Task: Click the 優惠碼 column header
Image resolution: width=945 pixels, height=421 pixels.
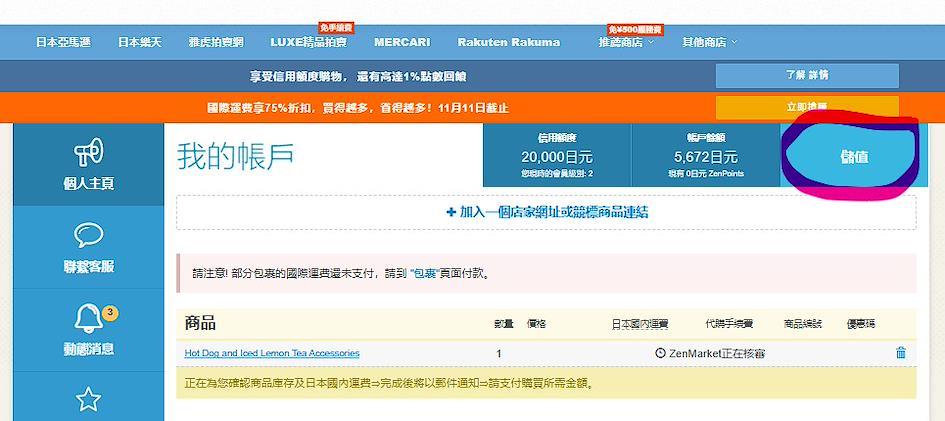Action: point(861,324)
